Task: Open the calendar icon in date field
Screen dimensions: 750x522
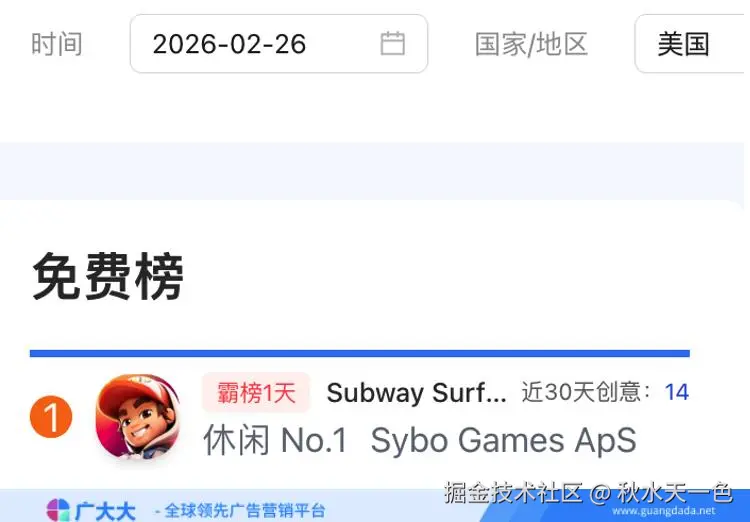Action: (x=392, y=44)
